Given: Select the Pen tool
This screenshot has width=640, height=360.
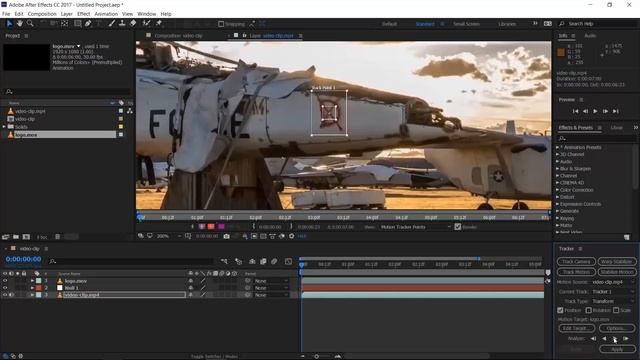Looking at the screenshot, I should tap(88, 24).
